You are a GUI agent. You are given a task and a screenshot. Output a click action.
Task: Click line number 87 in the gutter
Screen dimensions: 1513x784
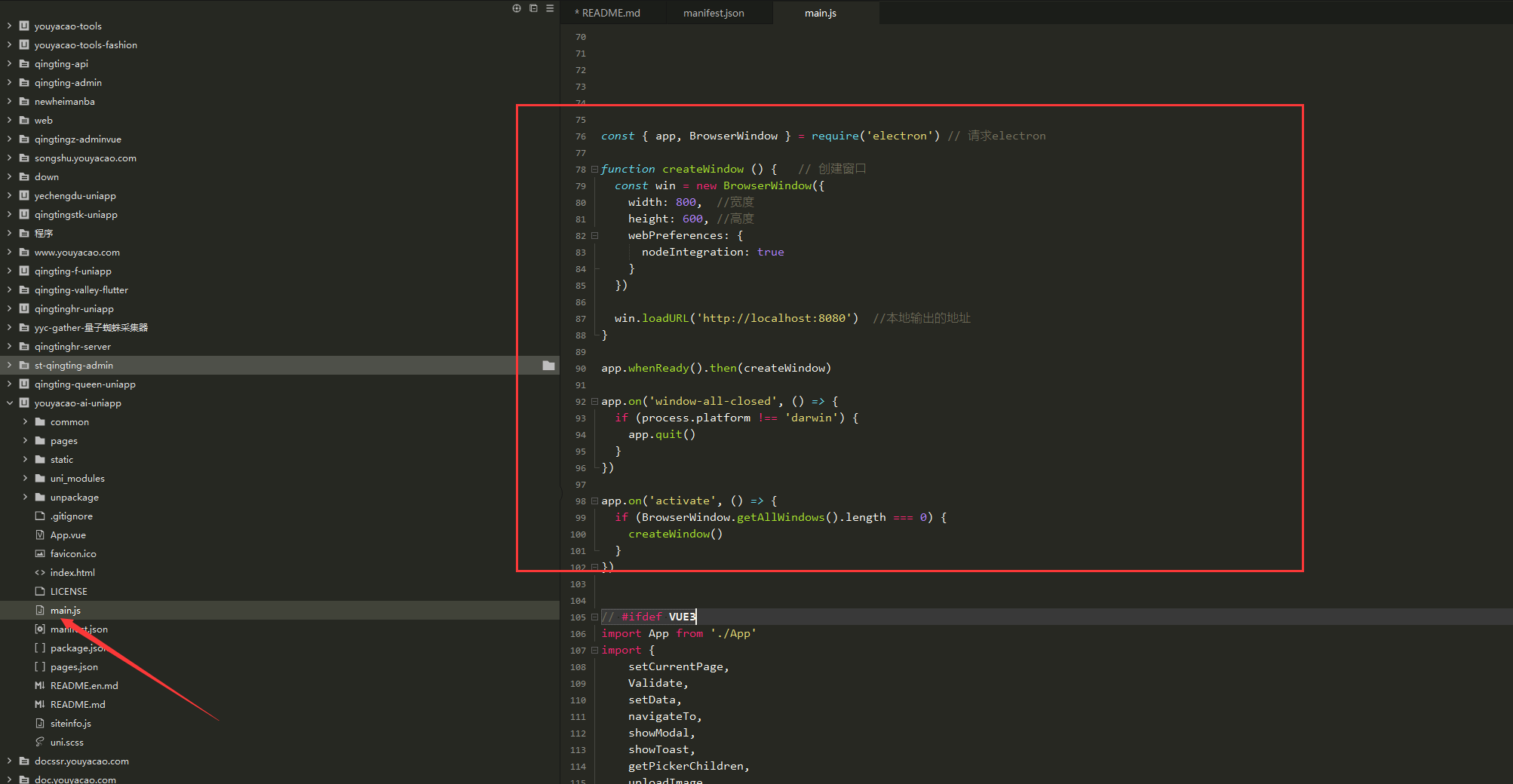580,319
